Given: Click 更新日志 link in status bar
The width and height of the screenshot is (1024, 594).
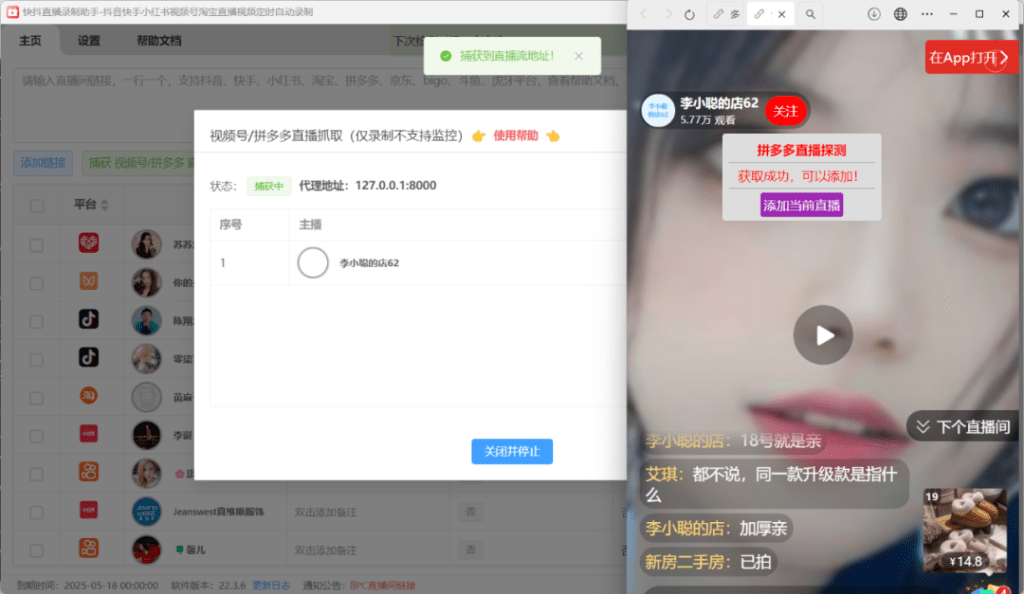Looking at the screenshot, I should point(271,586).
